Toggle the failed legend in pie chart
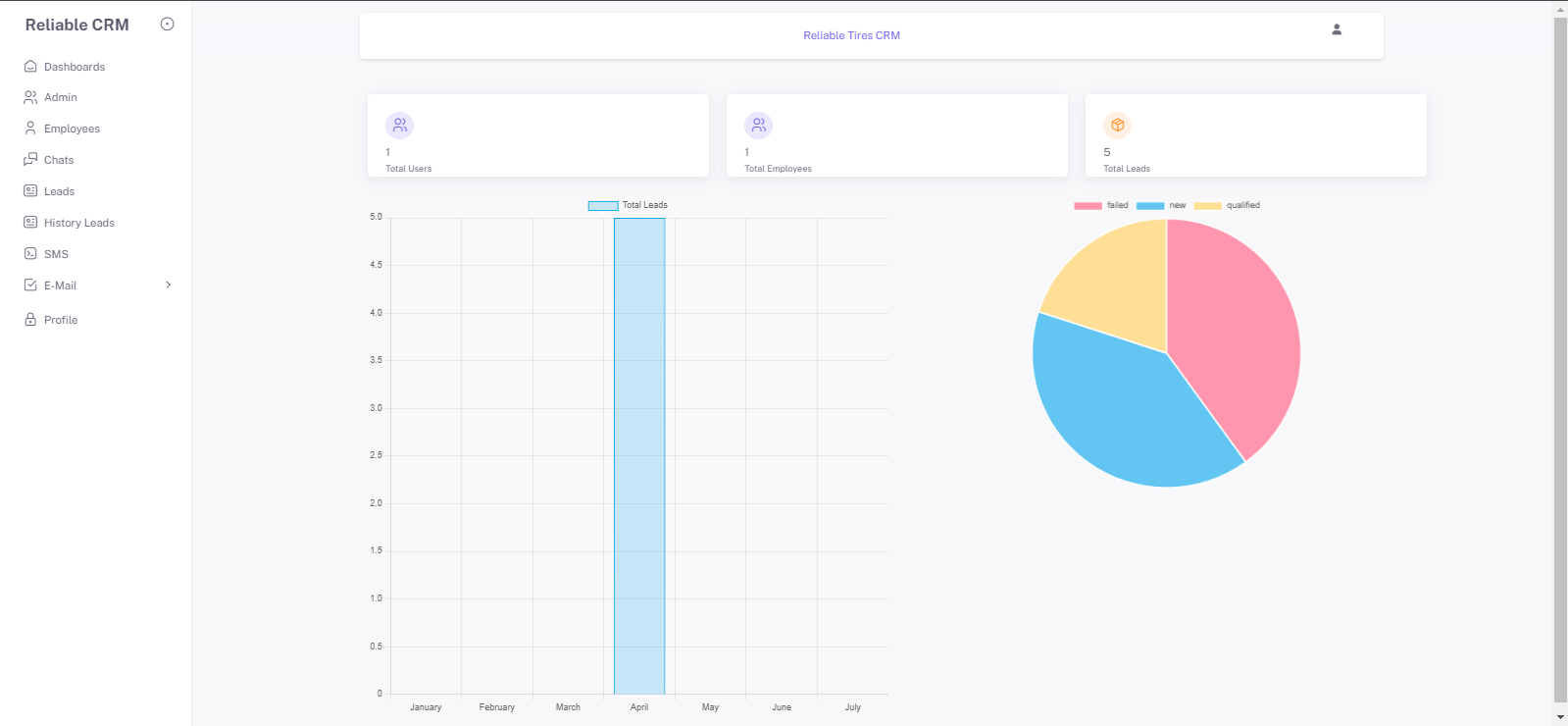 pyautogui.click(x=1101, y=206)
